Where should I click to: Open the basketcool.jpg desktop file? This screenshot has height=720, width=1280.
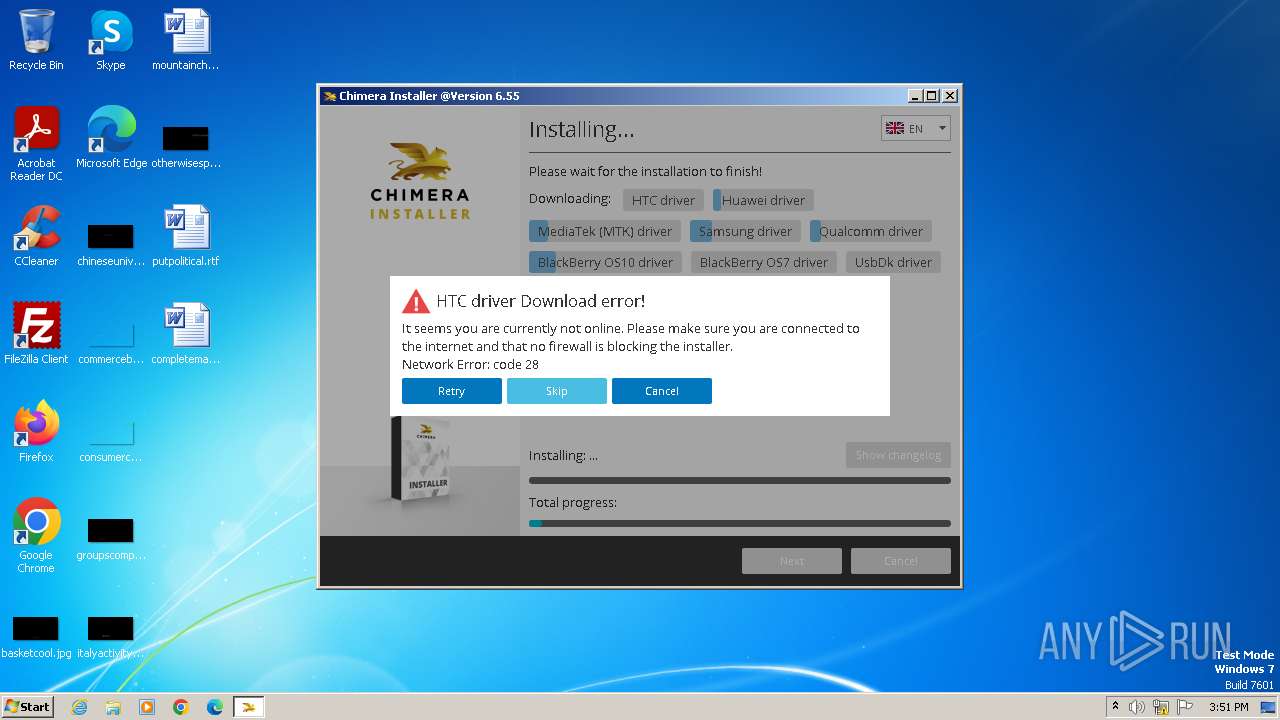click(x=36, y=635)
